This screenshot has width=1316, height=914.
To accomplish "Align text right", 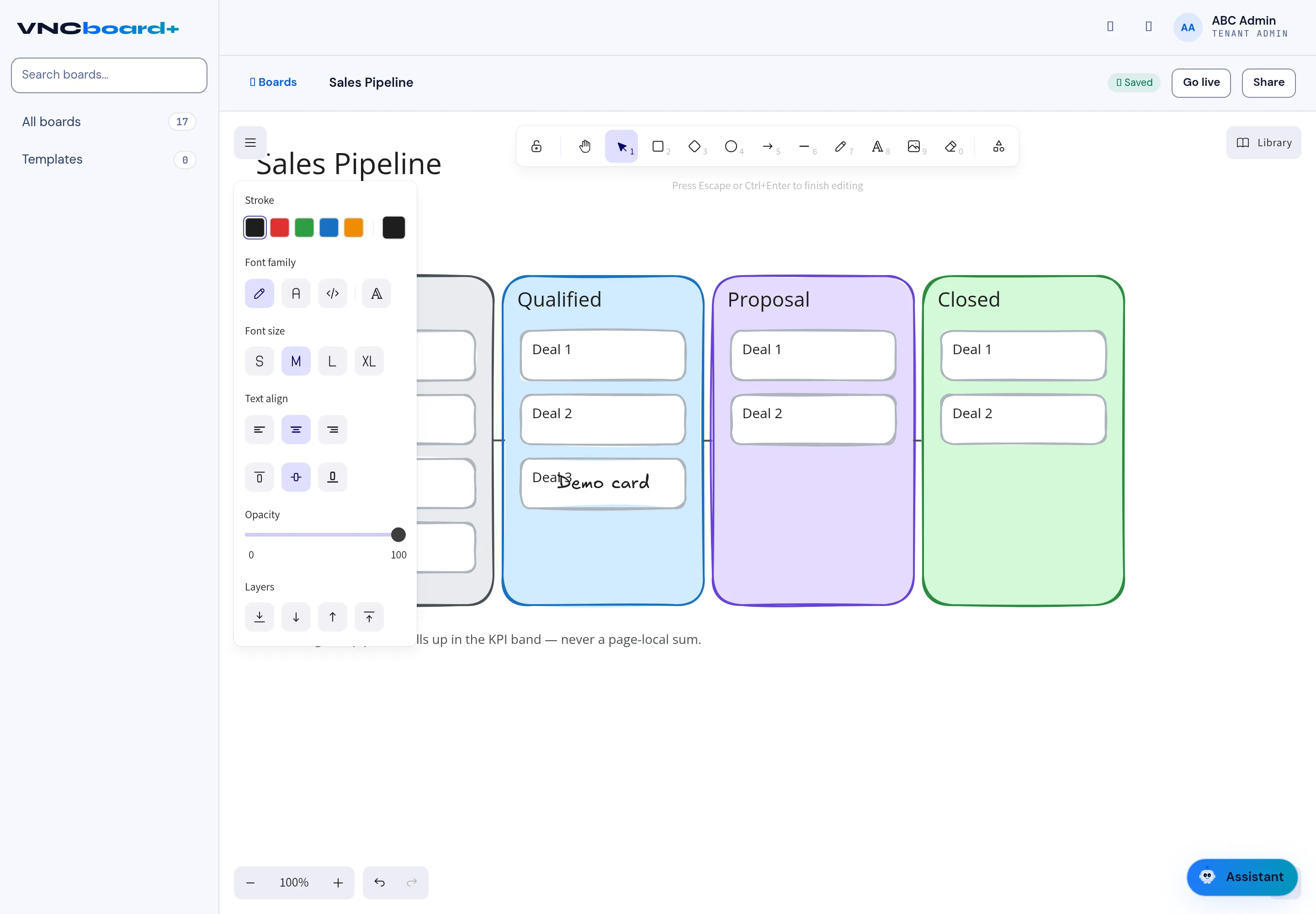I will 333,430.
